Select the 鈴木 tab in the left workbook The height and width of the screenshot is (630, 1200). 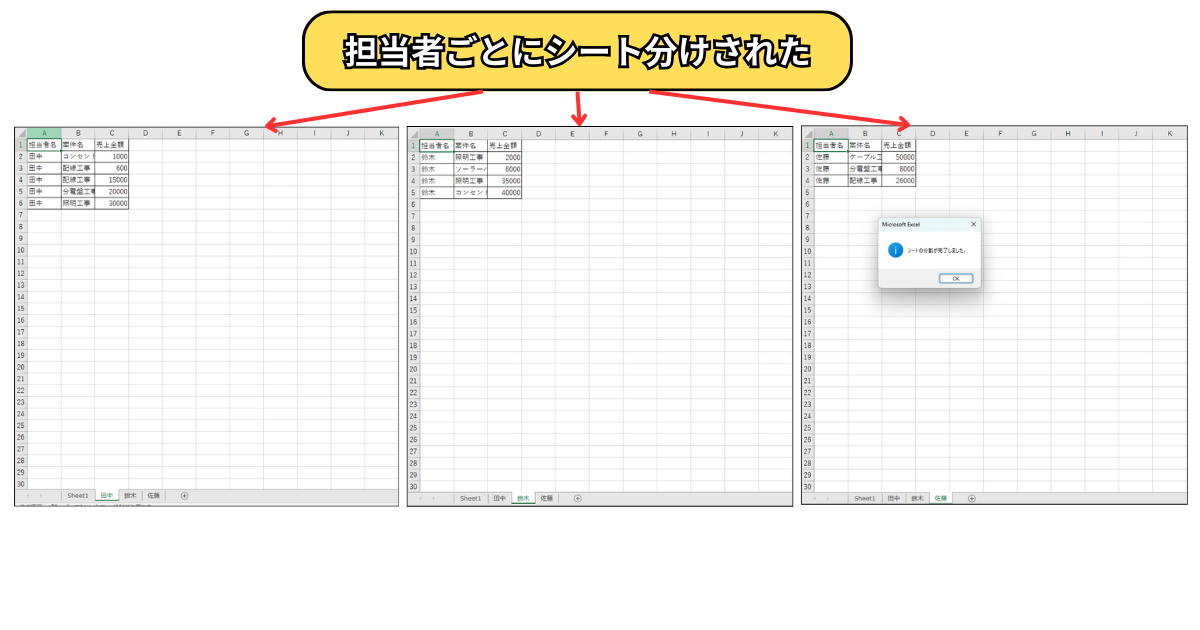pyautogui.click(x=131, y=493)
